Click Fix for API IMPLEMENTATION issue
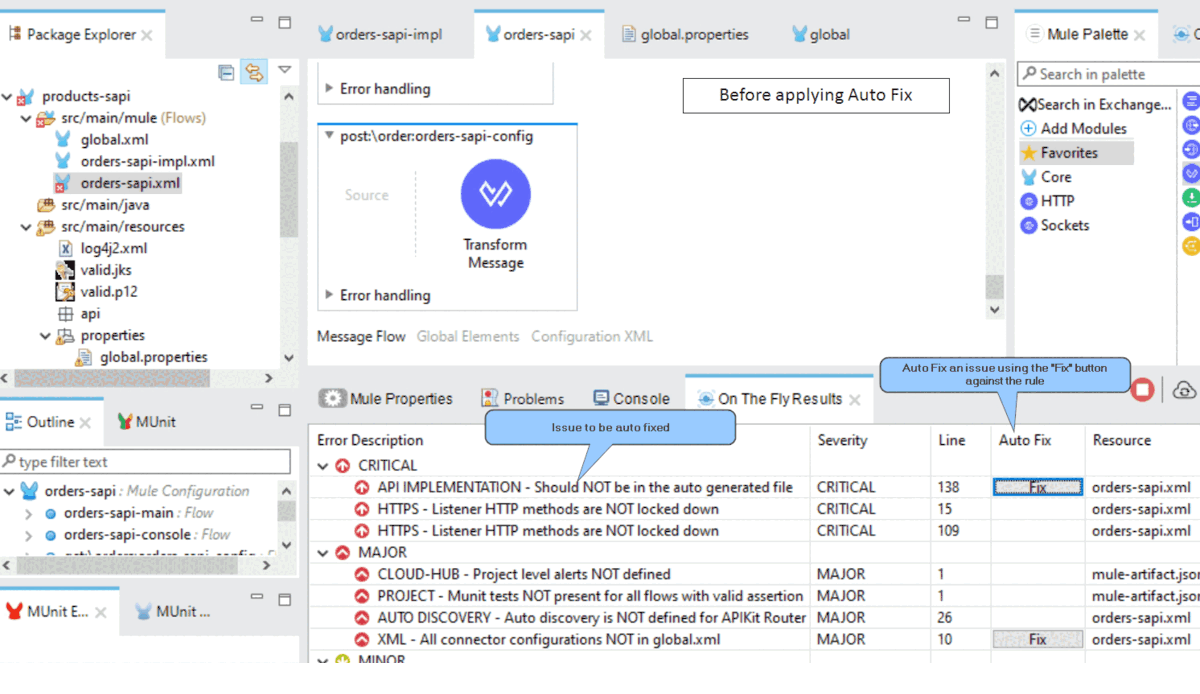This screenshot has width=1200, height=694. (x=1037, y=487)
